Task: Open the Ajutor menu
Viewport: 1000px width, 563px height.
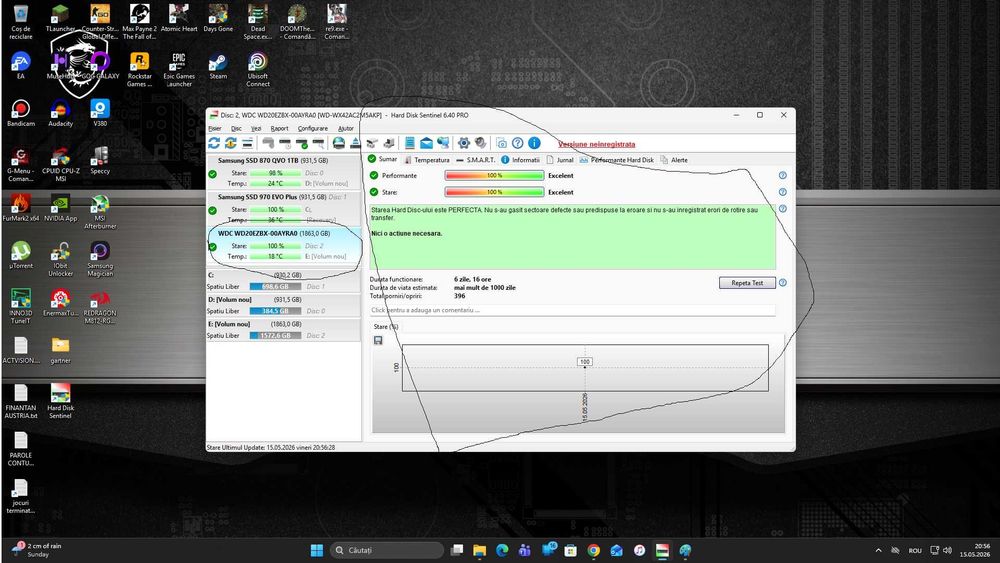Action: tap(346, 128)
